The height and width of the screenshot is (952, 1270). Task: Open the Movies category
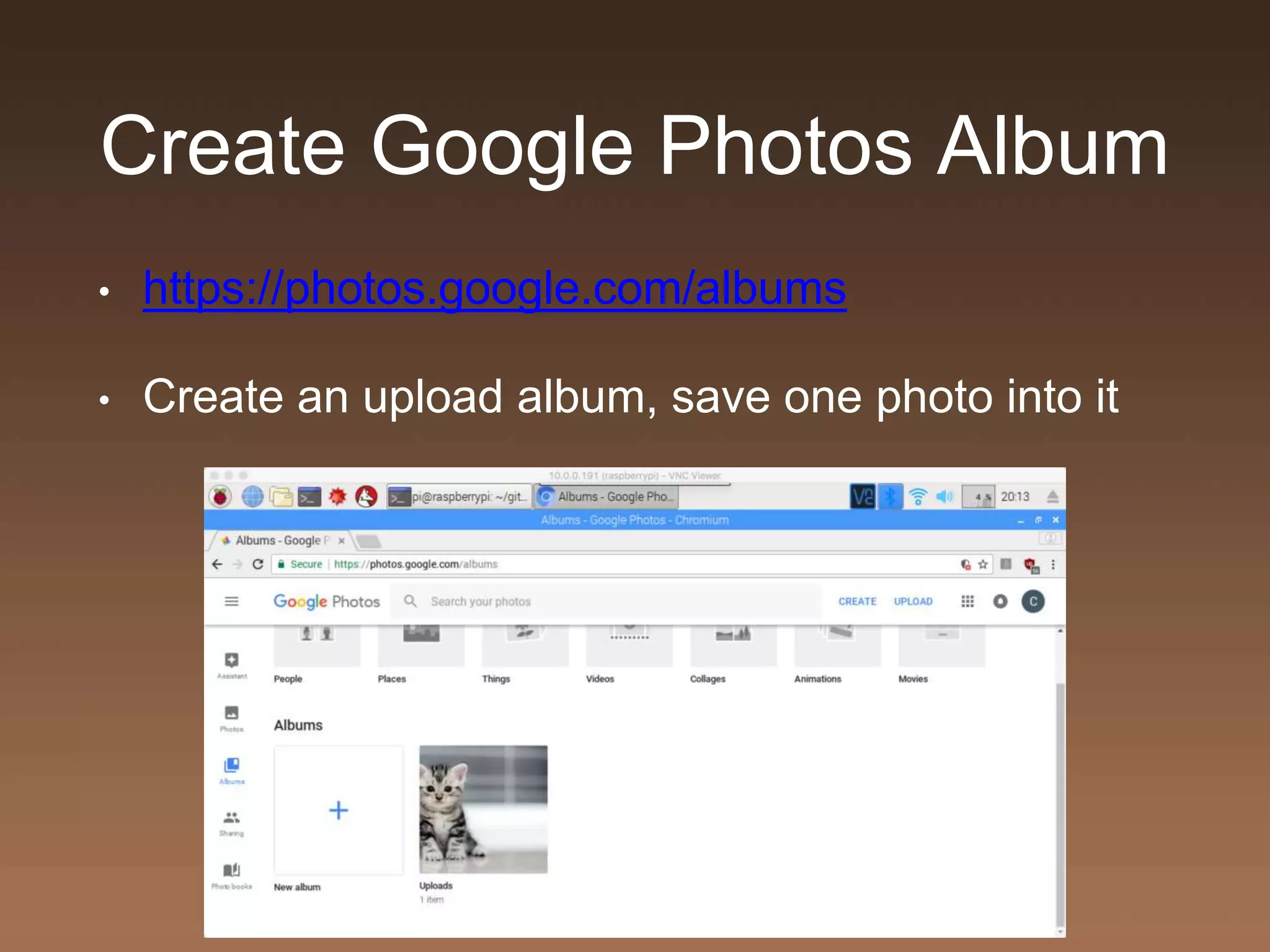tap(942, 654)
